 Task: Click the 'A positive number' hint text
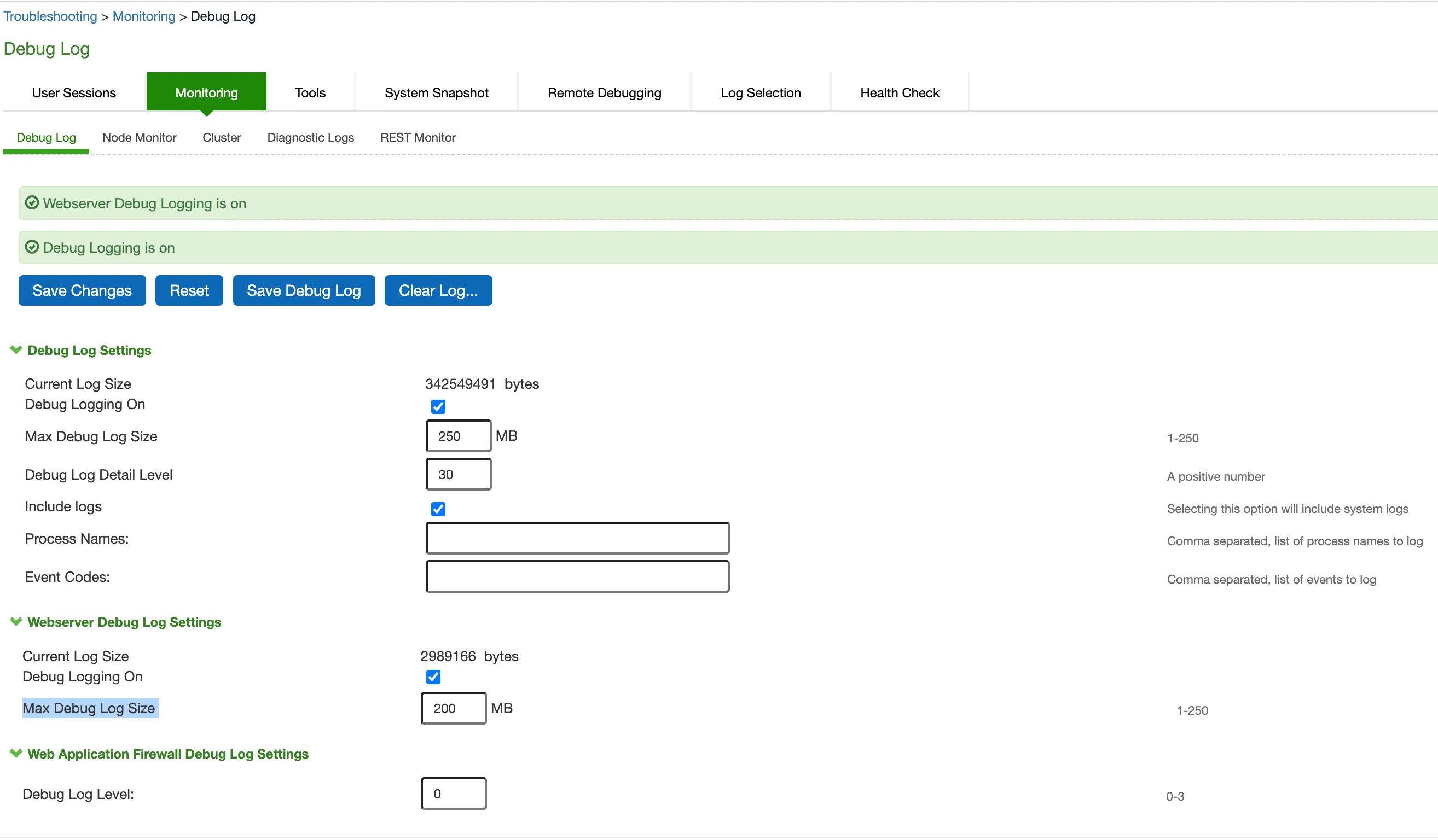point(1216,477)
